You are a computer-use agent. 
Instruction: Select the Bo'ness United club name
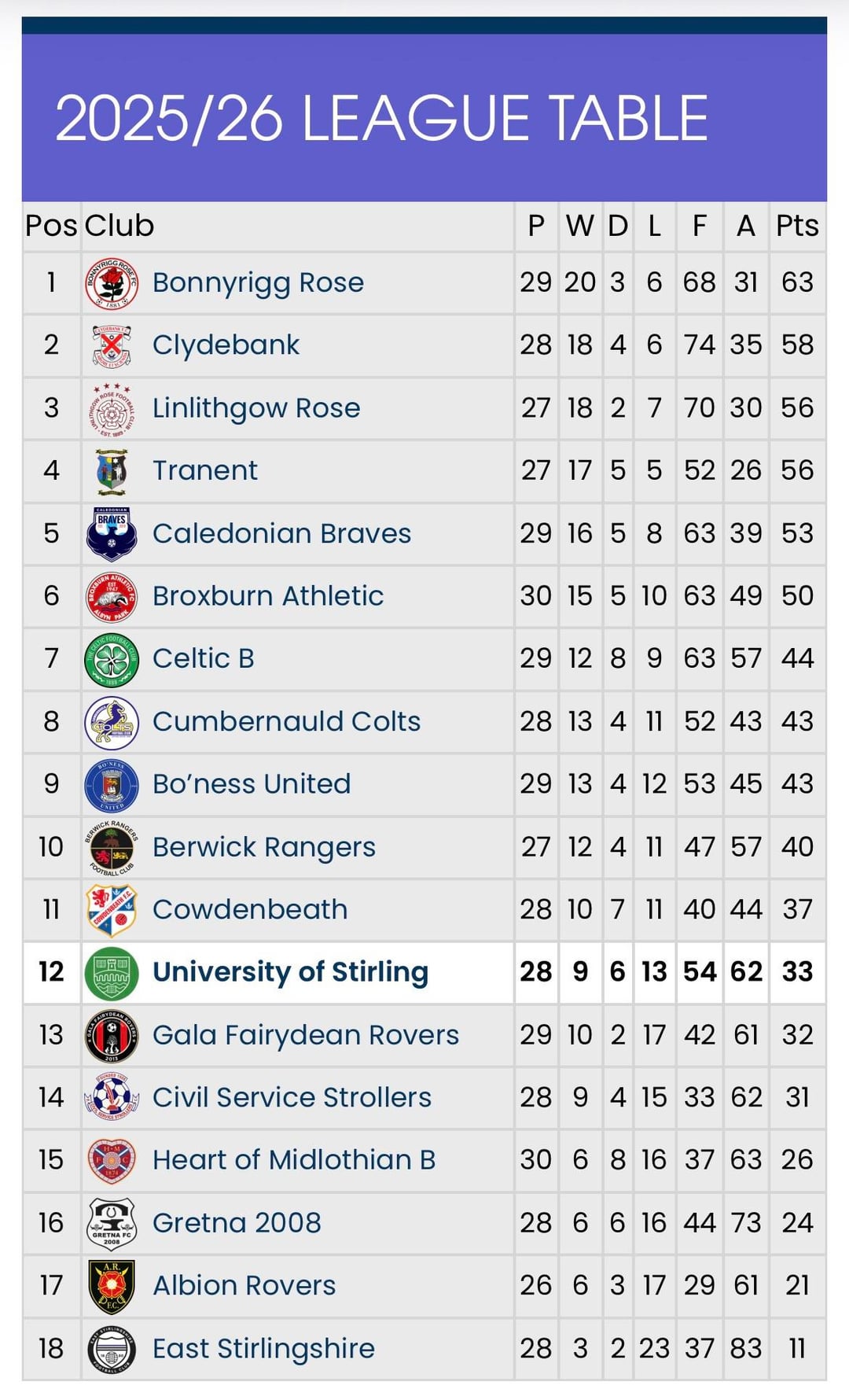pos(252,784)
